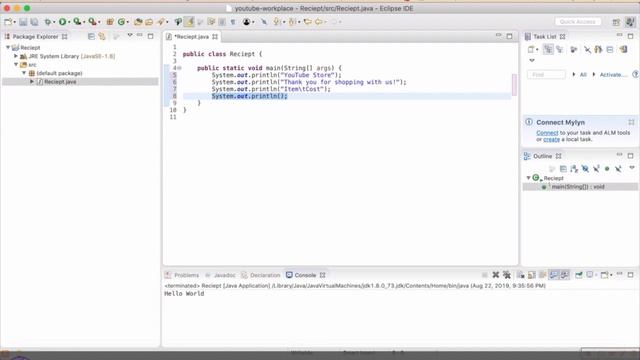The height and width of the screenshot is (360, 640).
Task: Click the create local task link
Action: 551,139
